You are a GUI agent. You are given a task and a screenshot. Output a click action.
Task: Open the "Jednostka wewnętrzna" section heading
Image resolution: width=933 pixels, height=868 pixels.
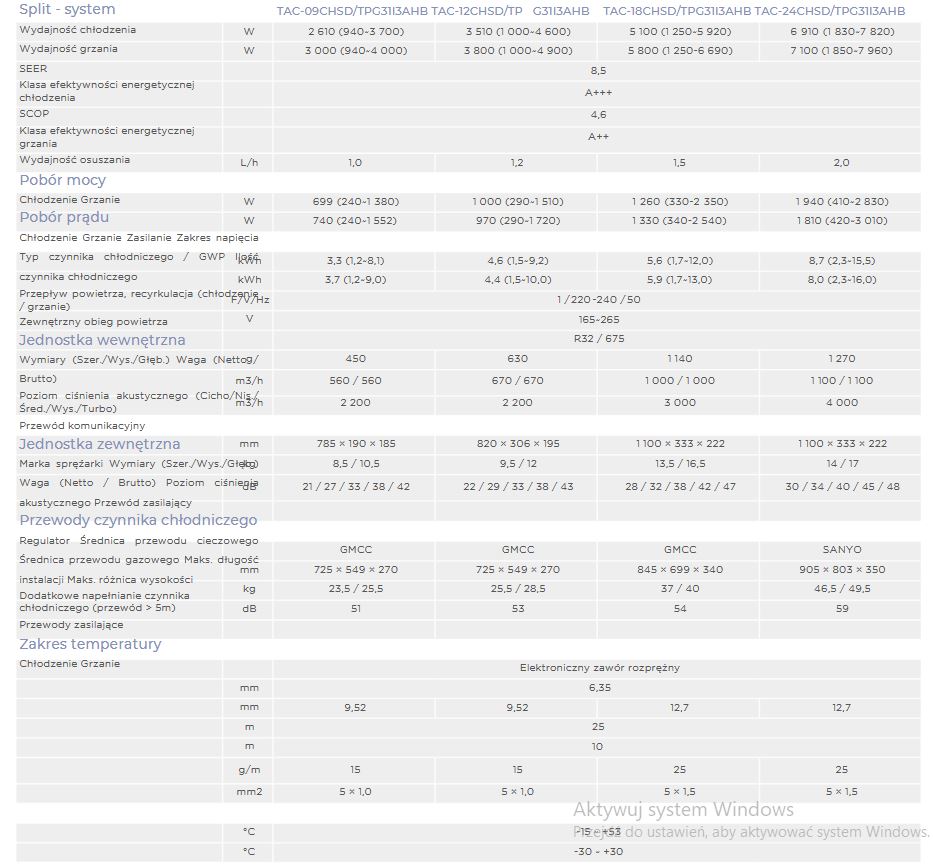(x=102, y=340)
